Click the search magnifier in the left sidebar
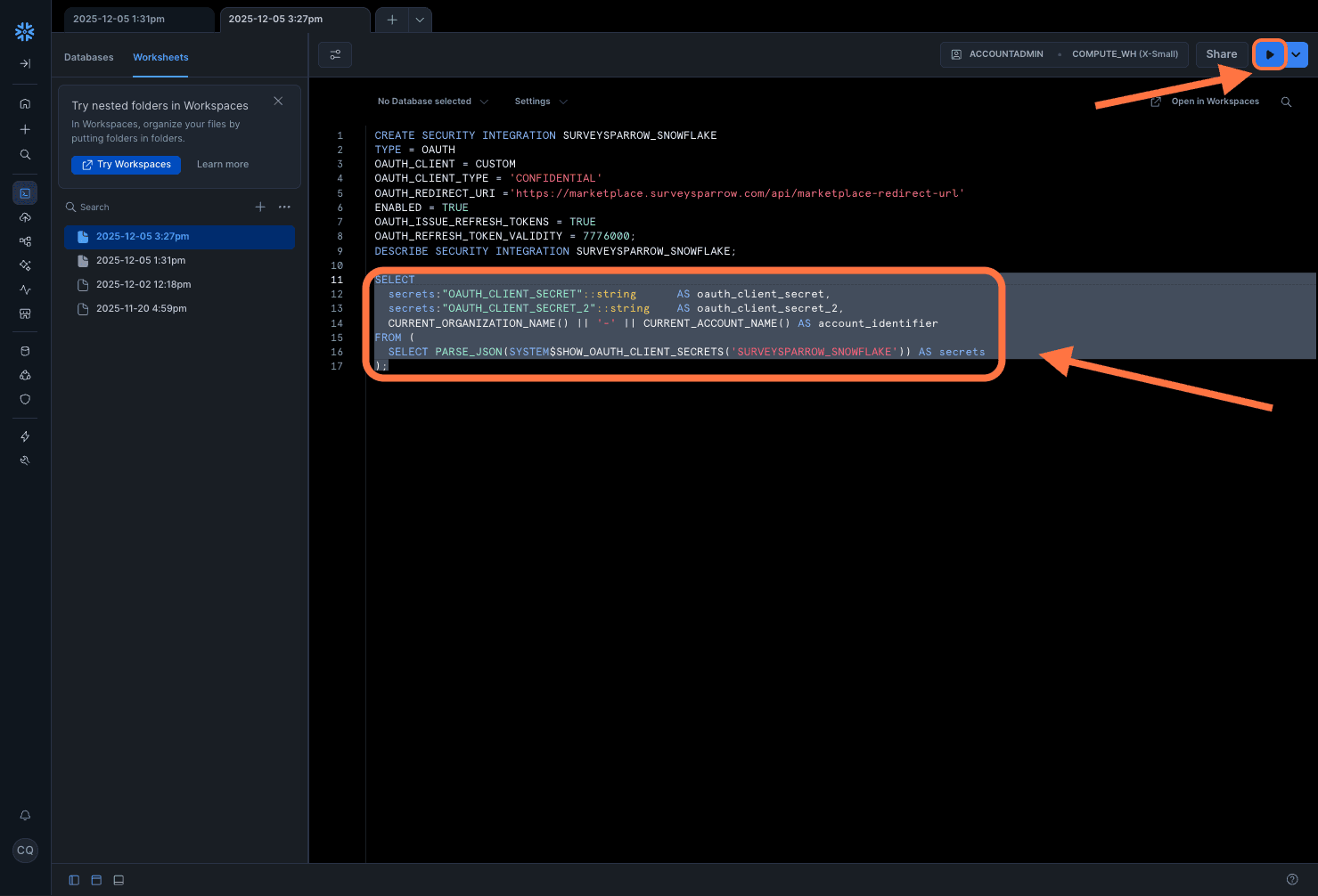Viewport: 1318px width, 896px height. point(25,155)
